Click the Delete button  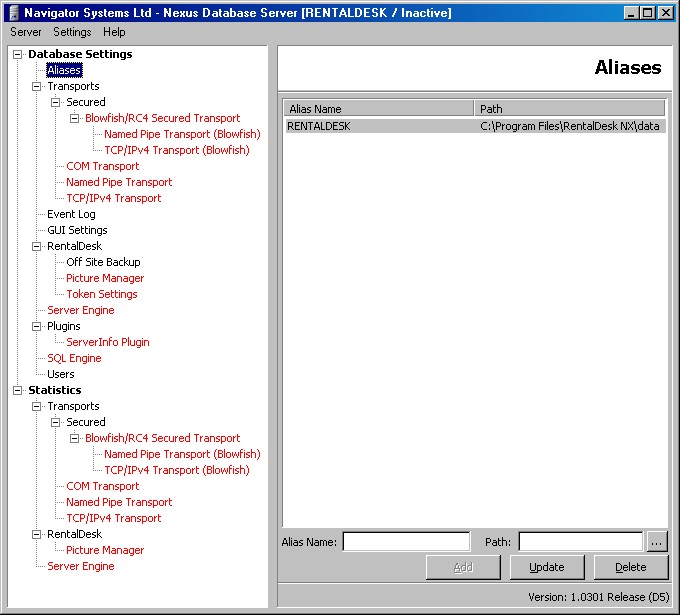click(631, 567)
